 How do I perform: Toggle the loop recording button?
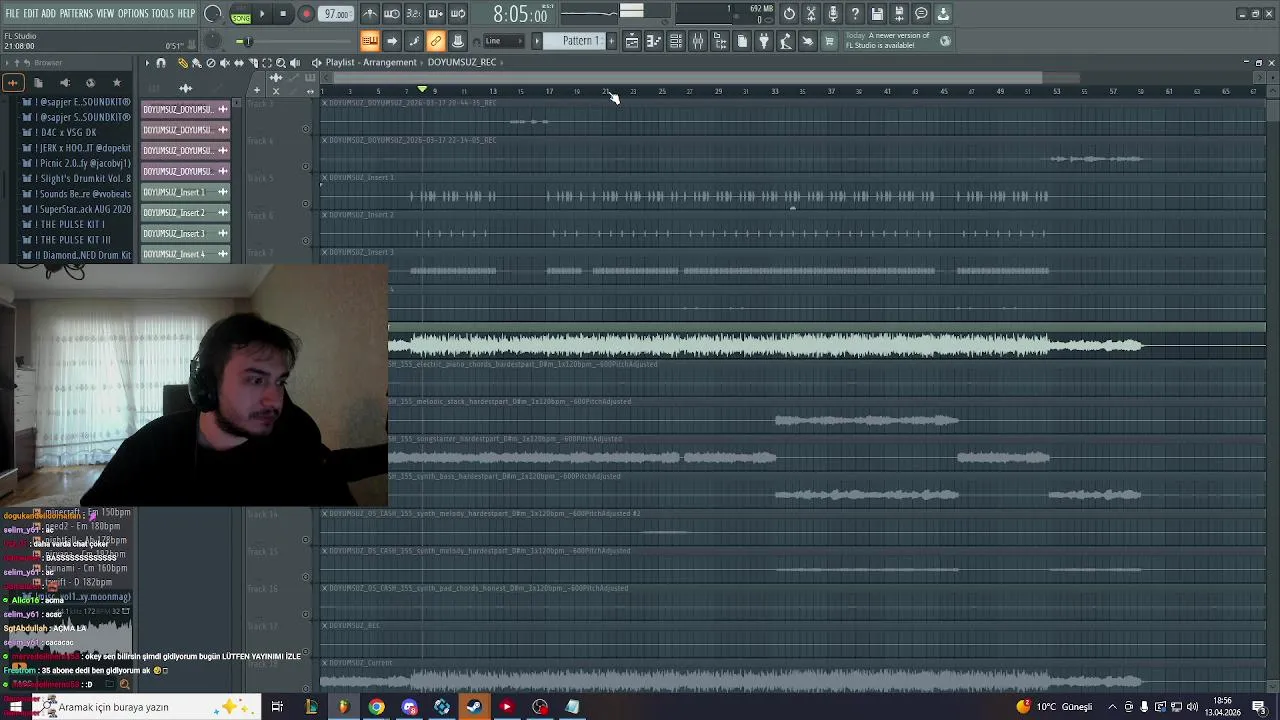click(x=458, y=14)
